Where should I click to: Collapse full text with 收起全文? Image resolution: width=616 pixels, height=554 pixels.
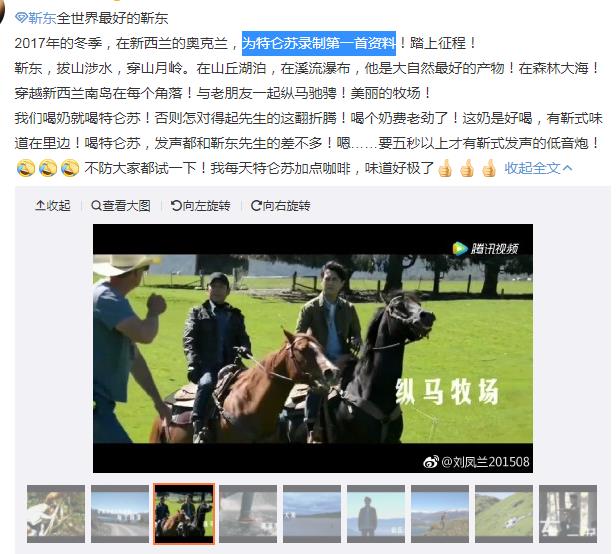tap(538, 168)
